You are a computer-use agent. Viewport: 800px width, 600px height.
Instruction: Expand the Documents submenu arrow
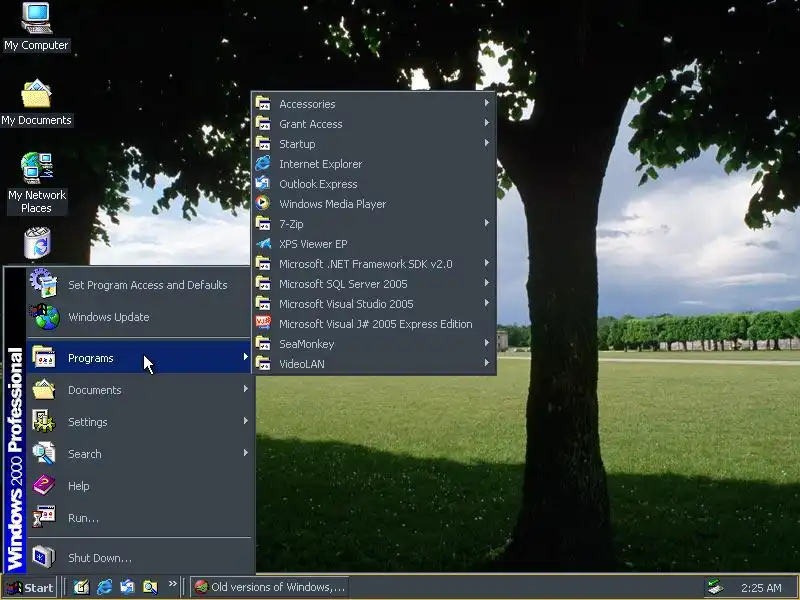[246, 389]
